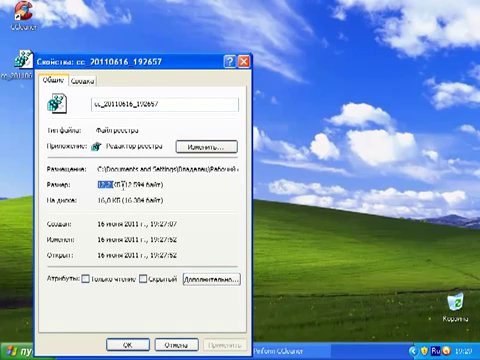480x360 pixels.
Task: Open the Start (пуск) button
Action: (17, 351)
